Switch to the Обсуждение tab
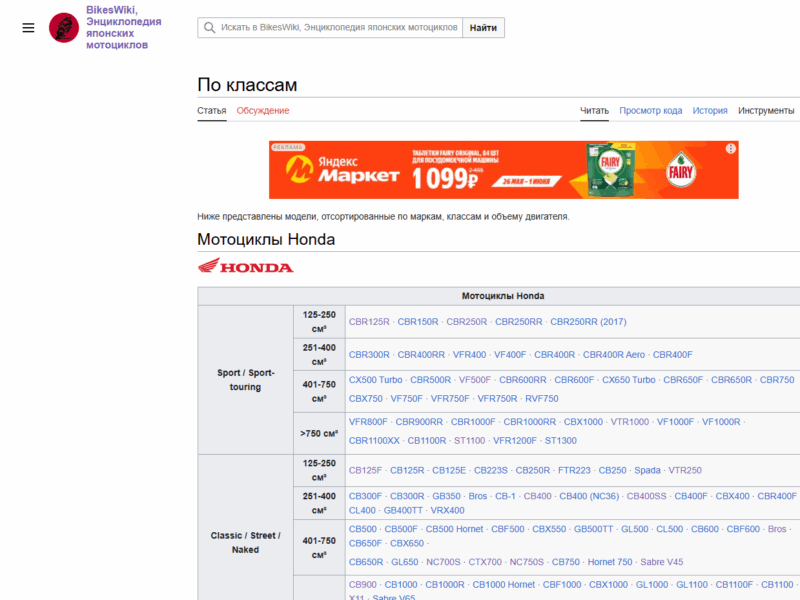The image size is (800, 600). (x=263, y=111)
